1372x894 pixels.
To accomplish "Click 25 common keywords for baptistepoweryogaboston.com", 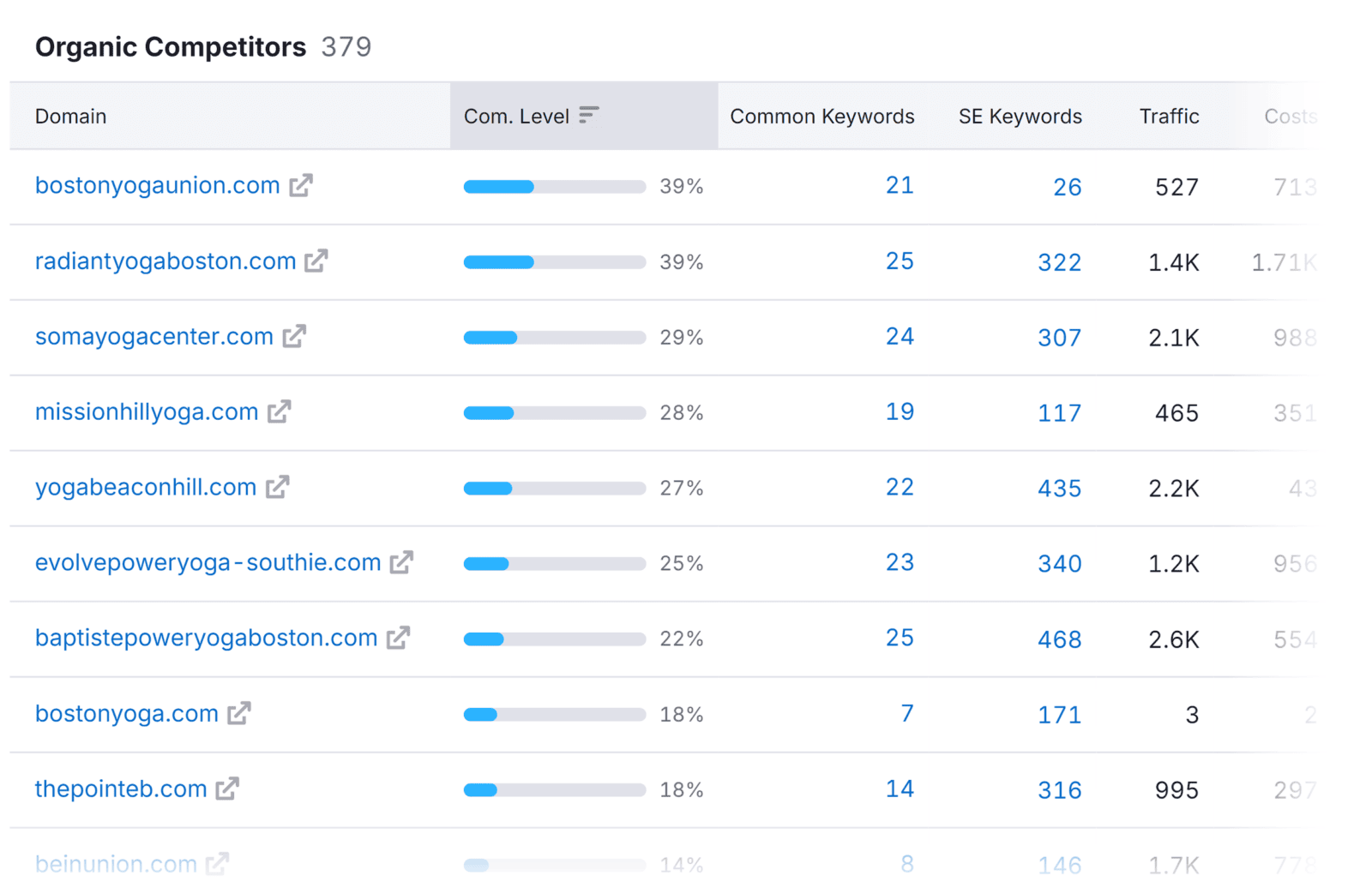I will click(900, 639).
